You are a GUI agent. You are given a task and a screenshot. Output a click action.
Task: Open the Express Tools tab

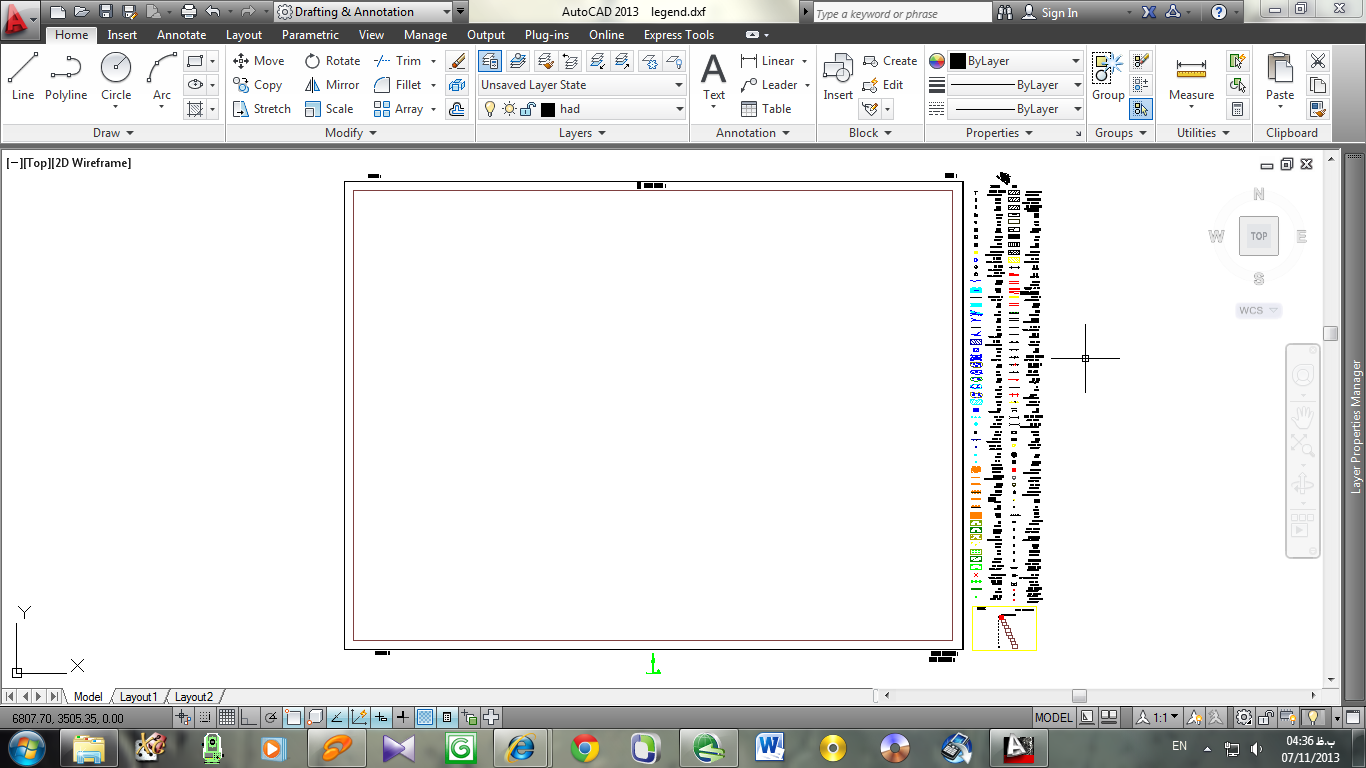(679, 35)
